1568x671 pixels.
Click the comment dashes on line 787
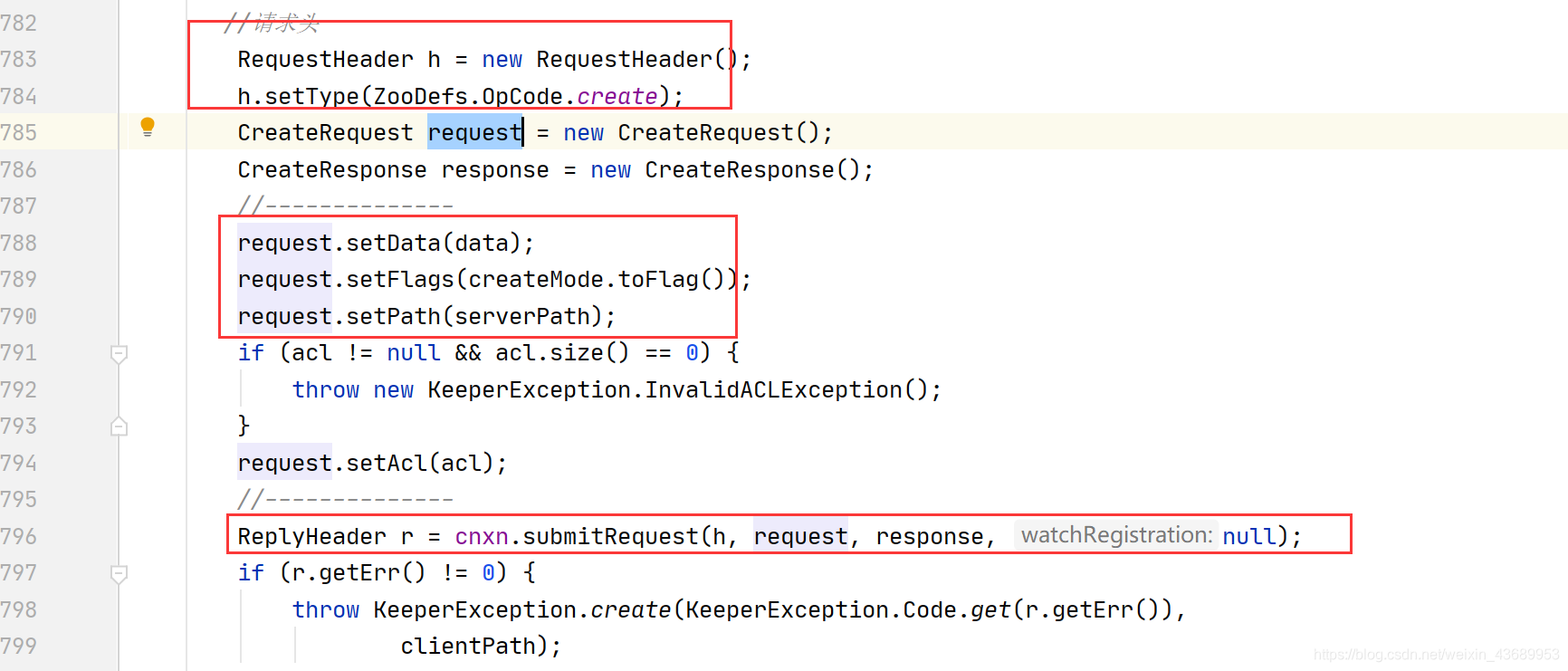click(345, 206)
